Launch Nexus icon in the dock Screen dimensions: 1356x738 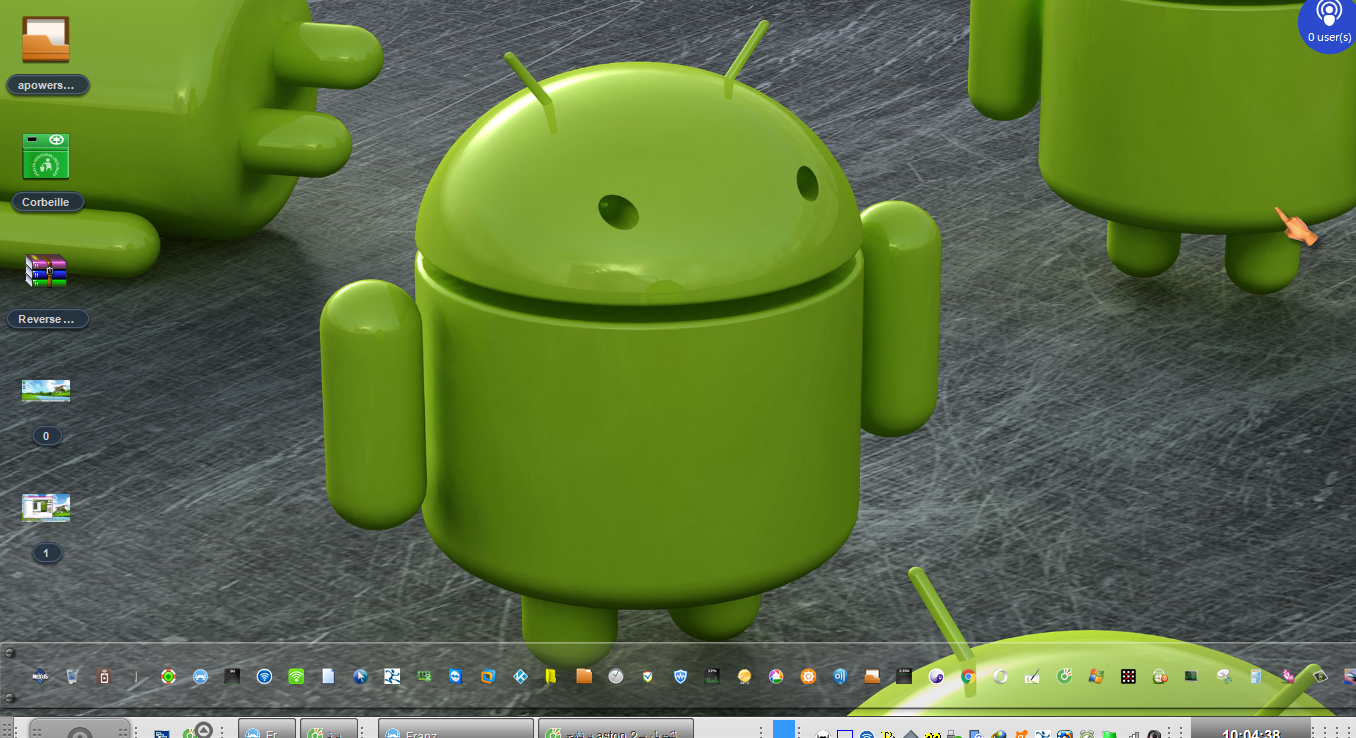tap(40, 676)
